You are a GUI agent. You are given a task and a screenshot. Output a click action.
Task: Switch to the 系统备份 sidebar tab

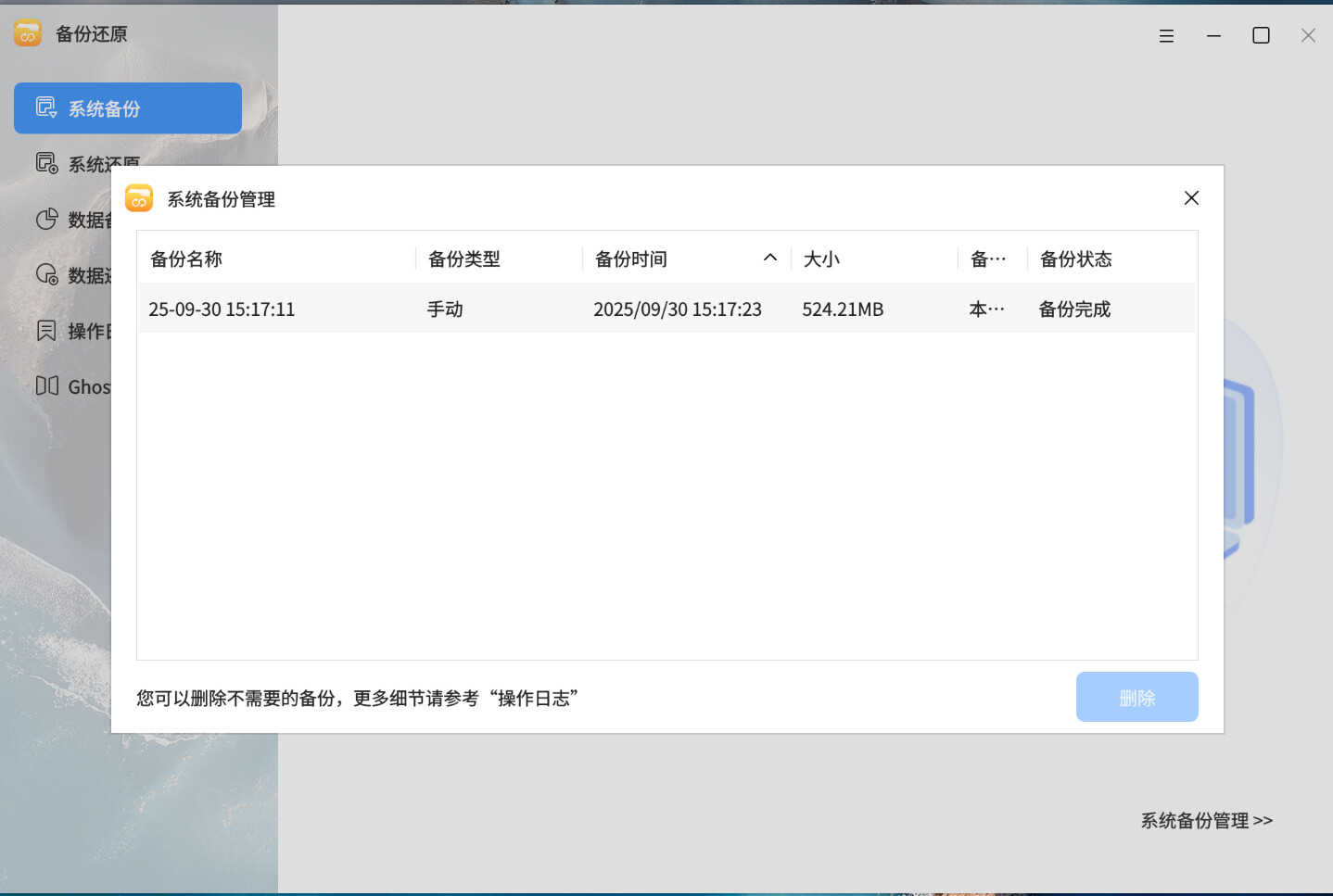[x=128, y=108]
